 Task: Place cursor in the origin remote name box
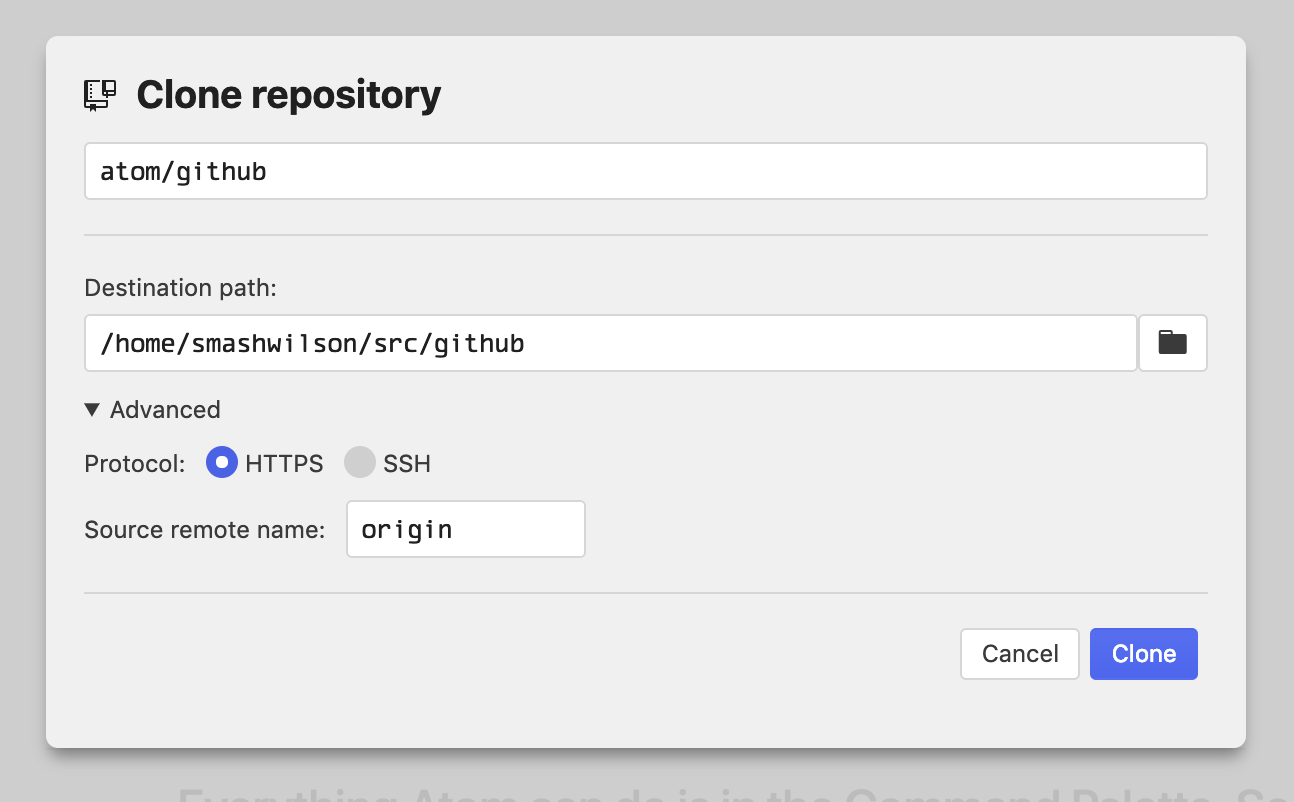pos(465,528)
